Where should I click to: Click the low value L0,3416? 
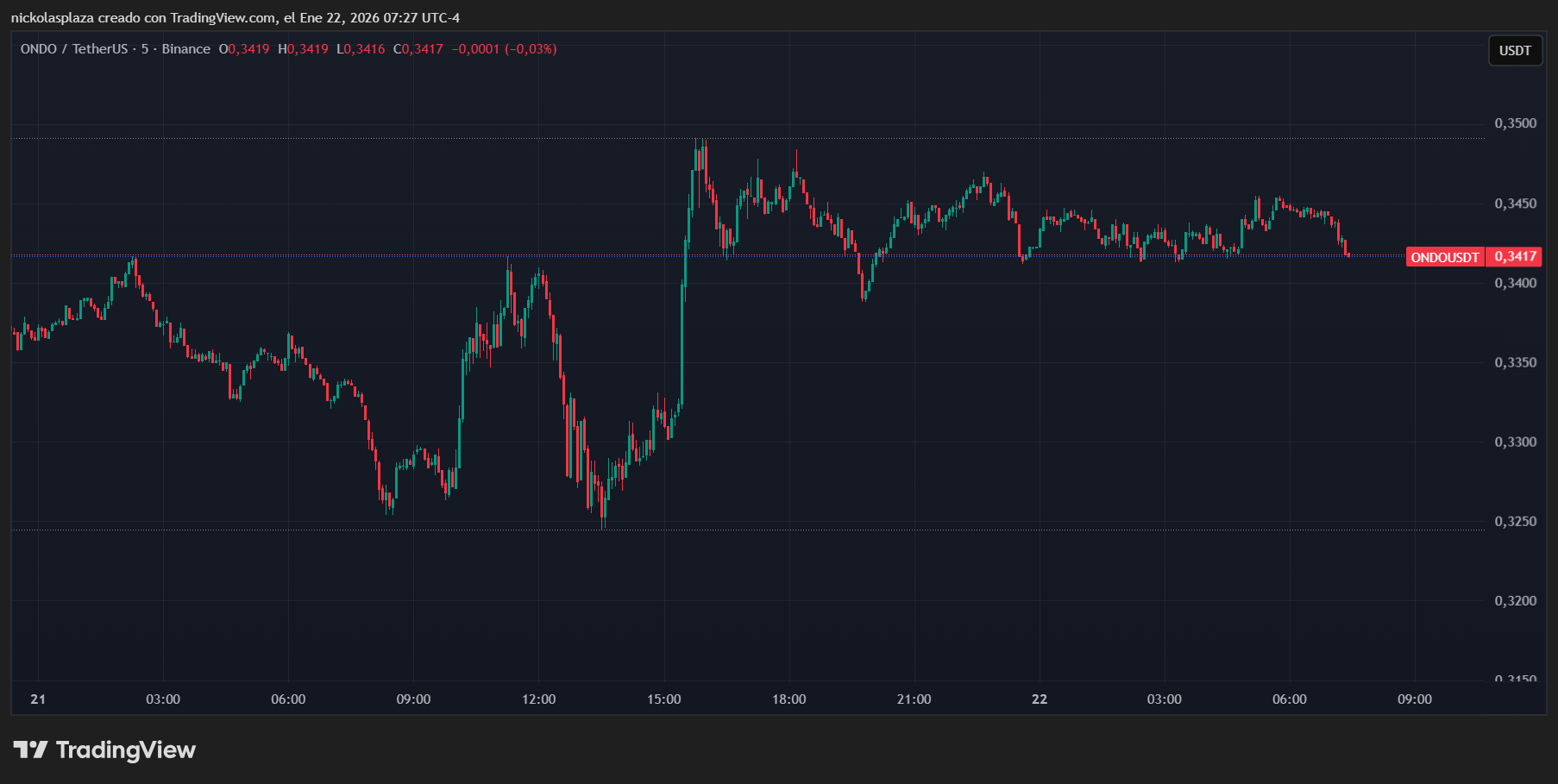click(361, 49)
